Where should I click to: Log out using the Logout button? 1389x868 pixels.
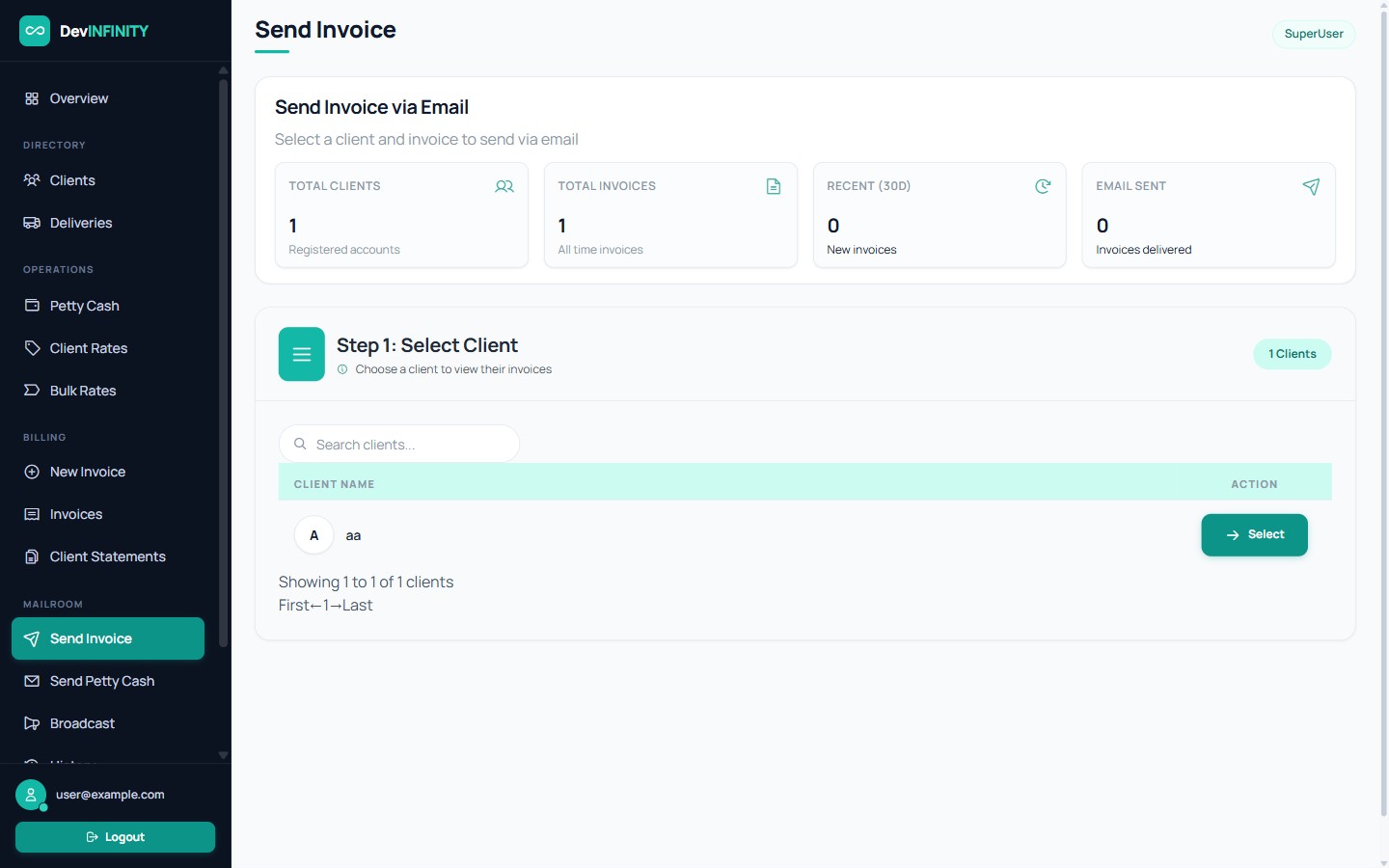tap(115, 837)
